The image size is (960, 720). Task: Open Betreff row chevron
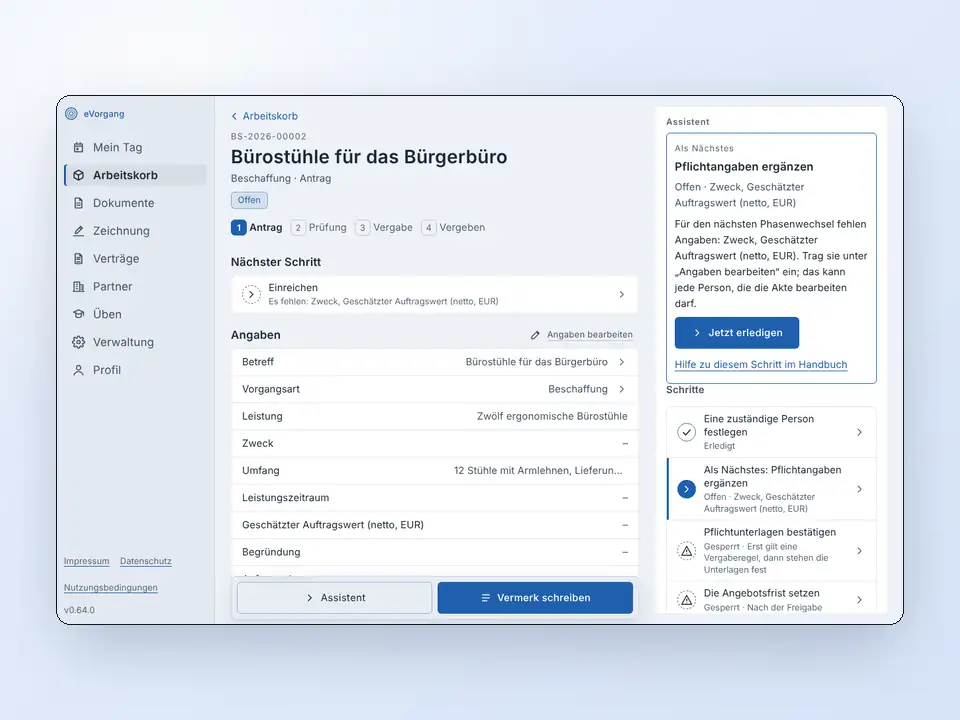[621, 362]
